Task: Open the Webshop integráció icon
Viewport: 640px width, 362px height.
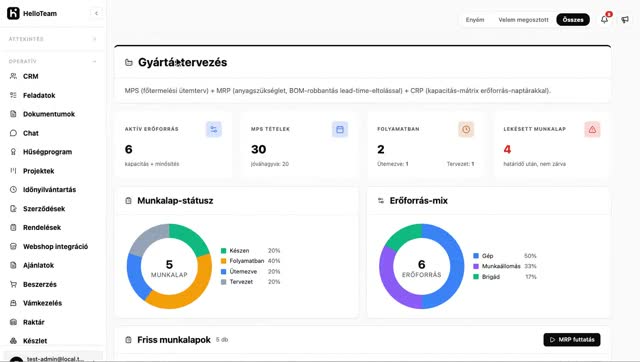Action: coord(13,246)
